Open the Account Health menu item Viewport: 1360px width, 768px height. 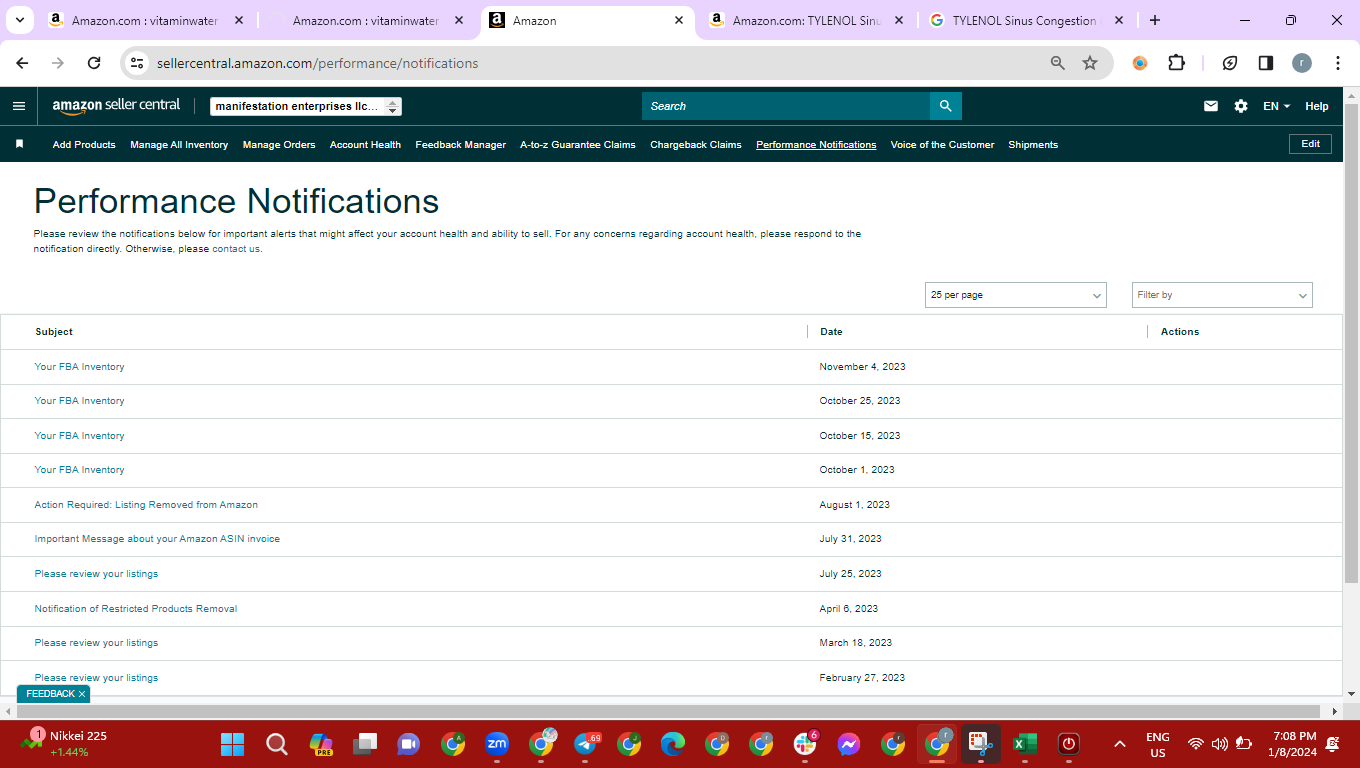[x=365, y=145]
